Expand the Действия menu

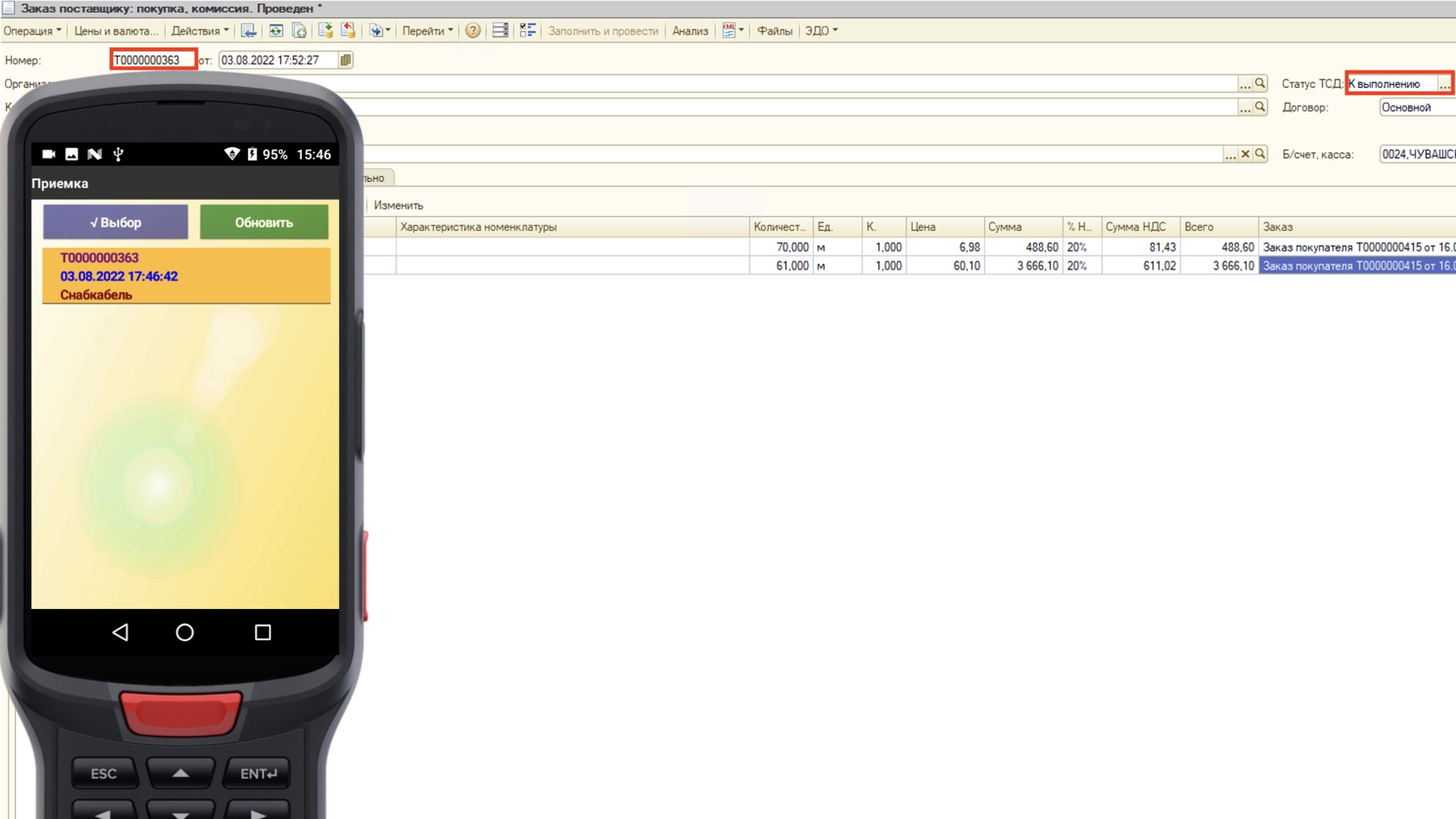(x=199, y=31)
